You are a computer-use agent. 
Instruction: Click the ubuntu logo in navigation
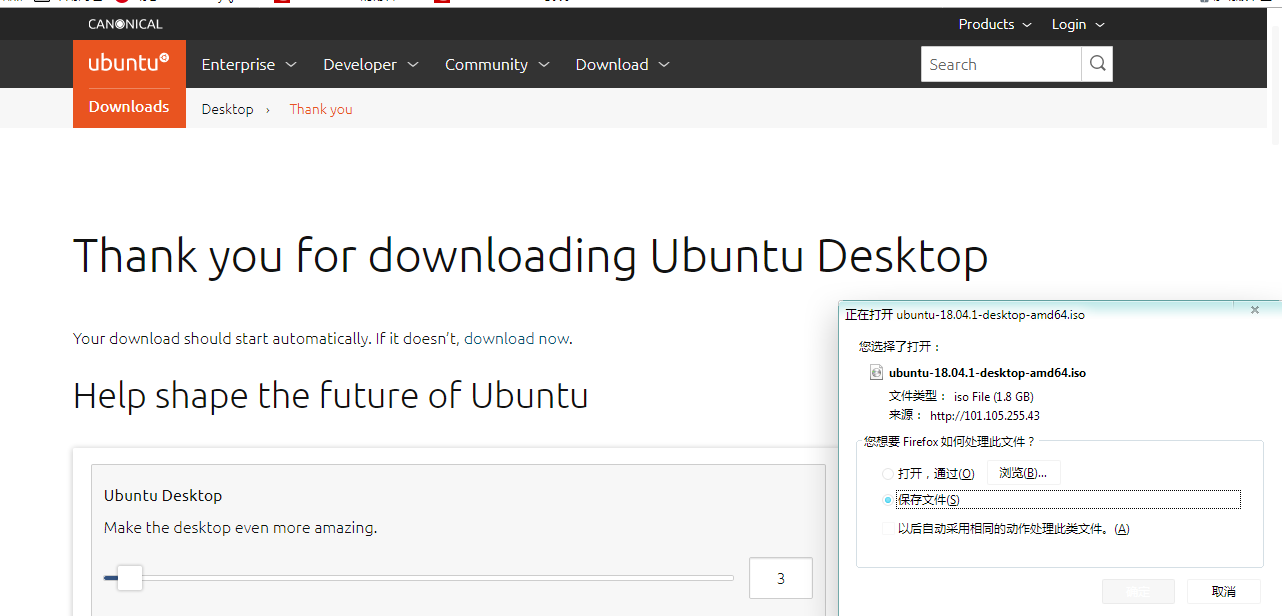point(129,63)
